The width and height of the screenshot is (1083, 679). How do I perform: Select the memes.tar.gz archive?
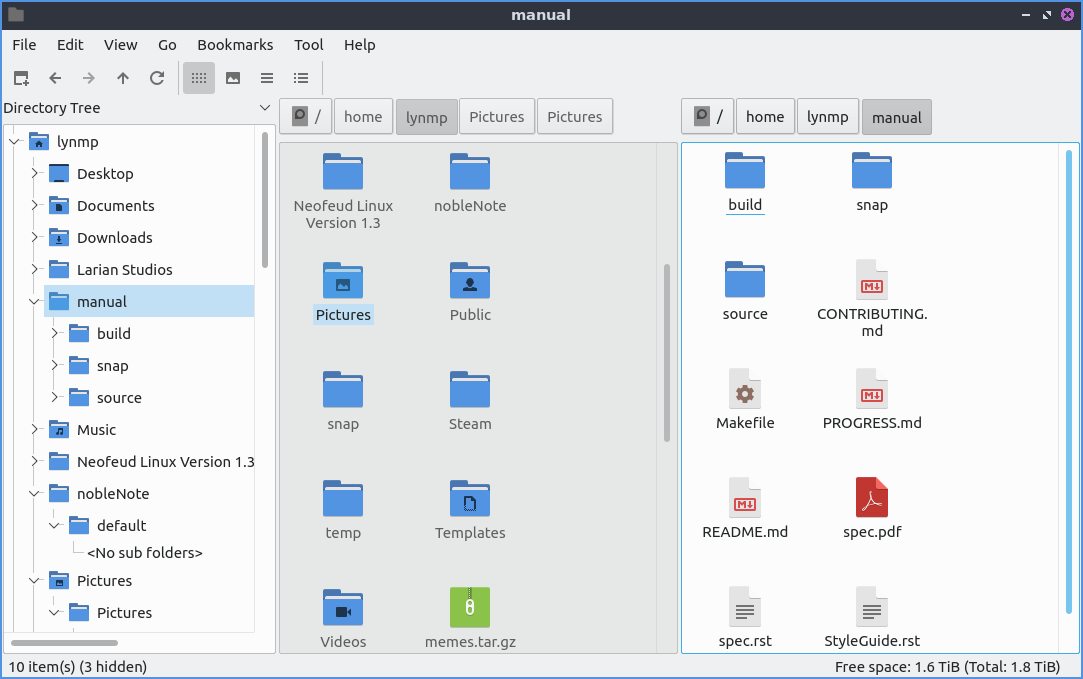(x=470, y=608)
